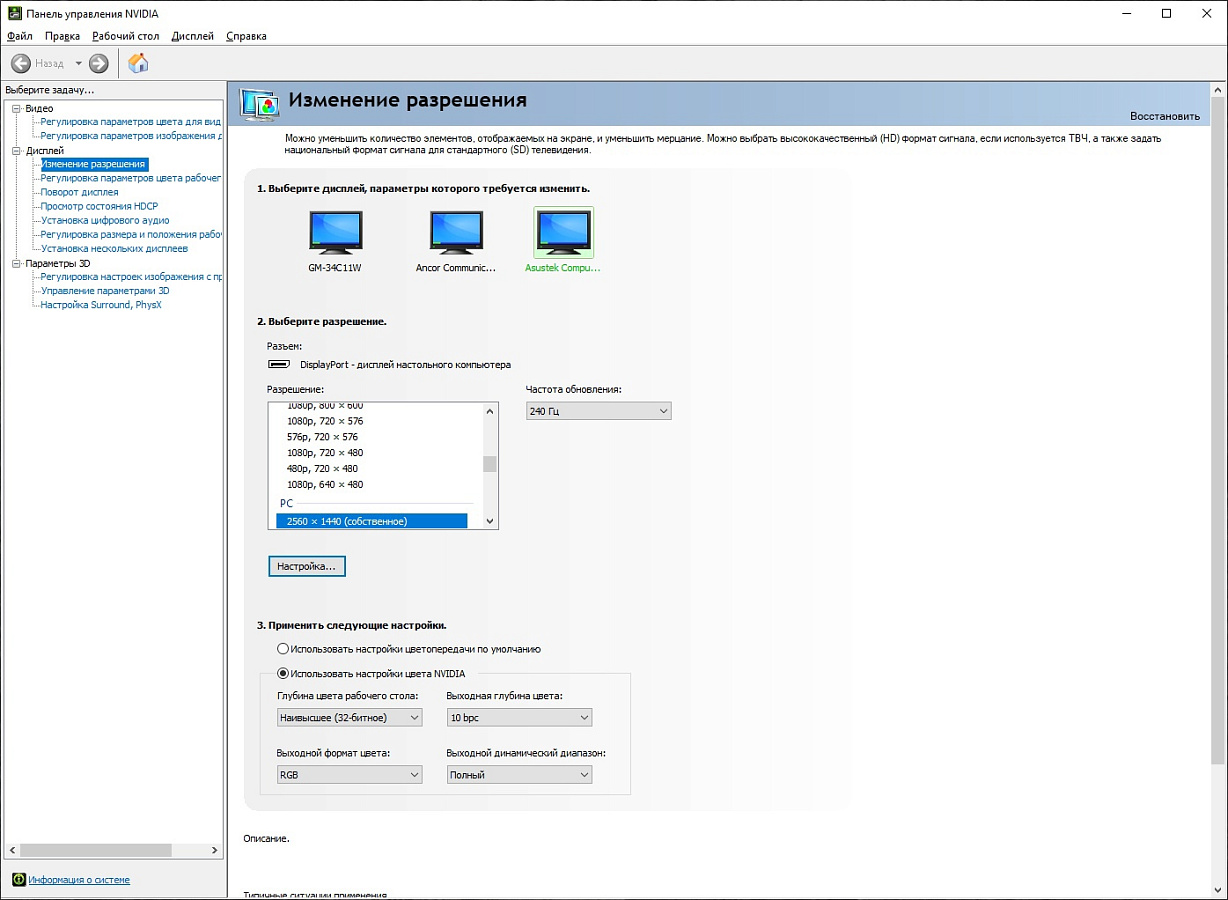Click the main panel vertical scrollbar thumb

1218,431
